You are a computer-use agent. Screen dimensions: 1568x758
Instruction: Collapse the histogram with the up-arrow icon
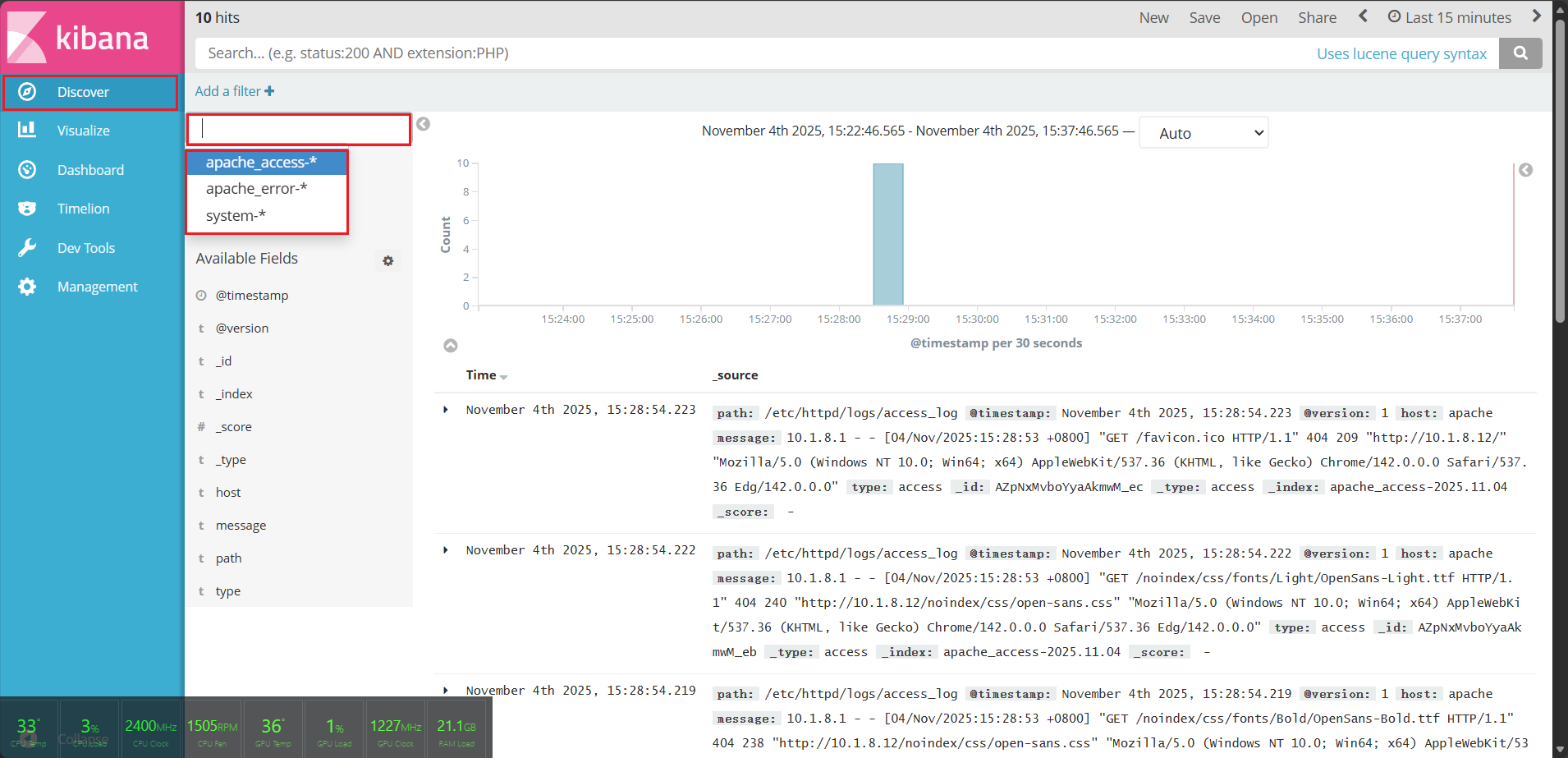[x=451, y=346]
